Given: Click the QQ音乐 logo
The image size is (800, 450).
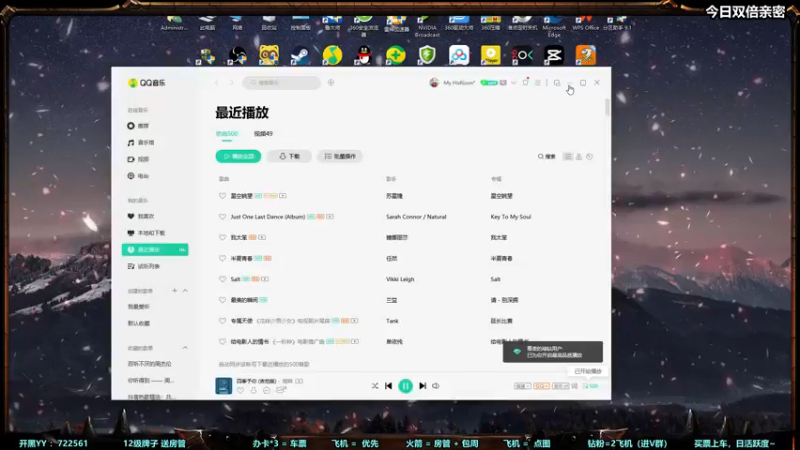Looking at the screenshot, I should [146, 83].
